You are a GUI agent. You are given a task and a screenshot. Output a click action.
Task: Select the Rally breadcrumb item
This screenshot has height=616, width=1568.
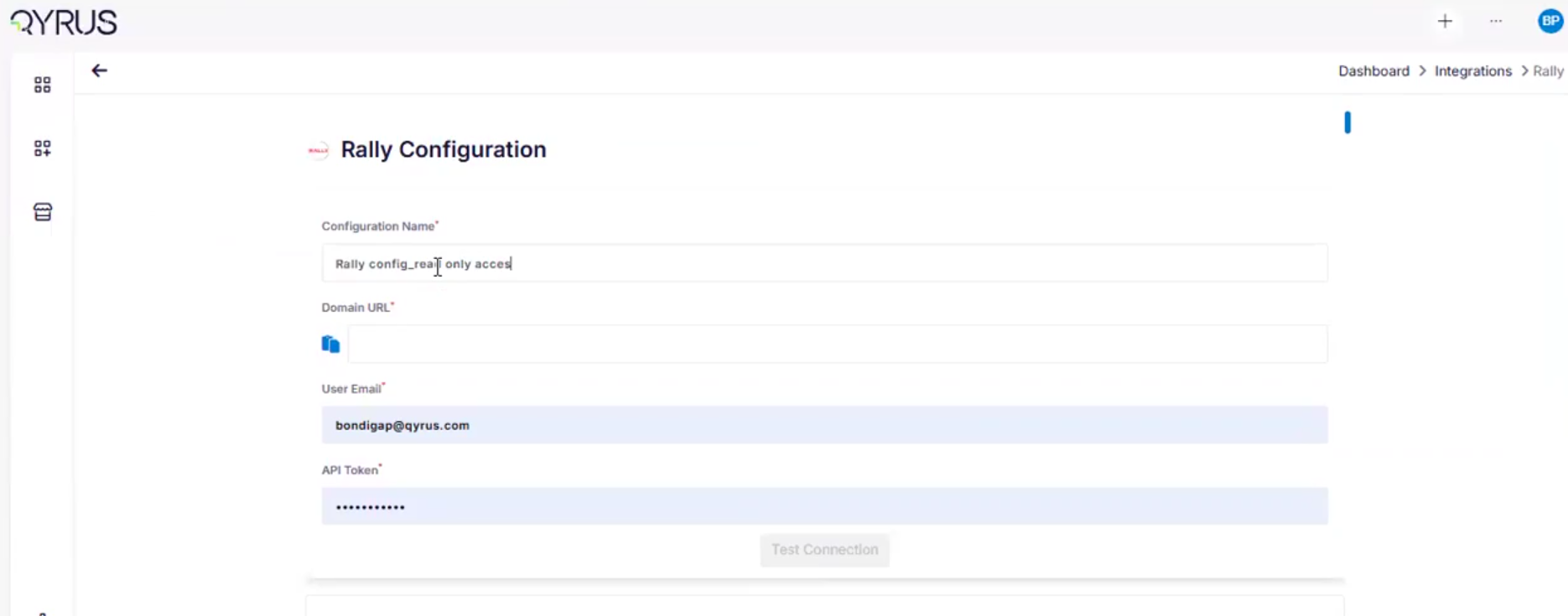[x=1548, y=71]
